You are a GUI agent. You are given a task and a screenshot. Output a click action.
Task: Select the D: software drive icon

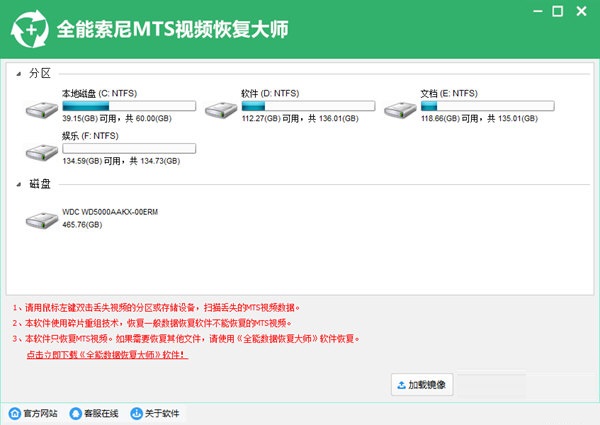click(221, 110)
